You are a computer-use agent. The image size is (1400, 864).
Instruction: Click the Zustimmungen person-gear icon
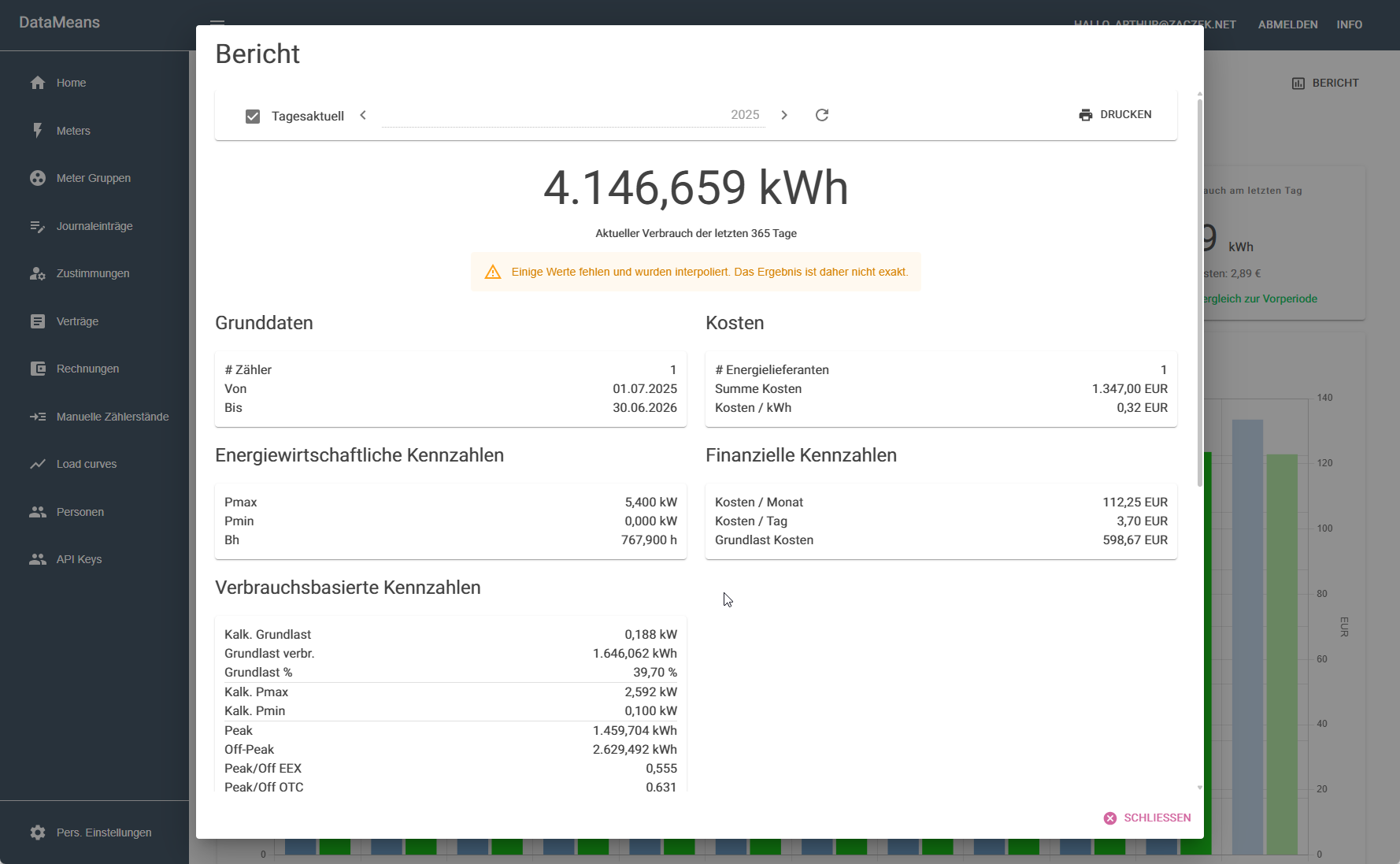pos(38,273)
